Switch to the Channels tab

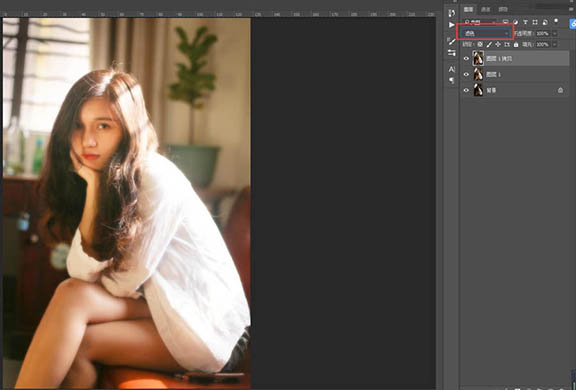click(486, 9)
